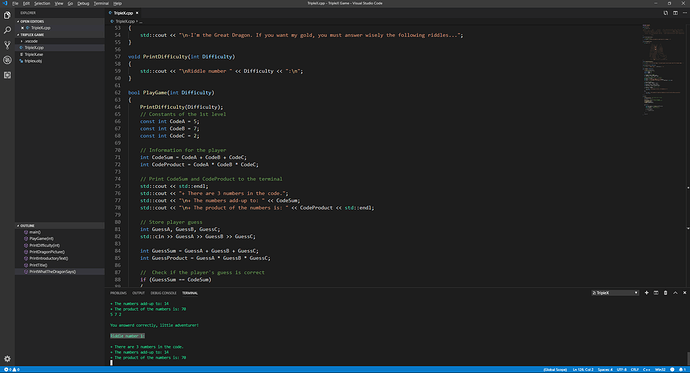Viewport: 690px width, 373px height.
Task: Select TripleX.exe in the file tree
Action: (60, 54)
